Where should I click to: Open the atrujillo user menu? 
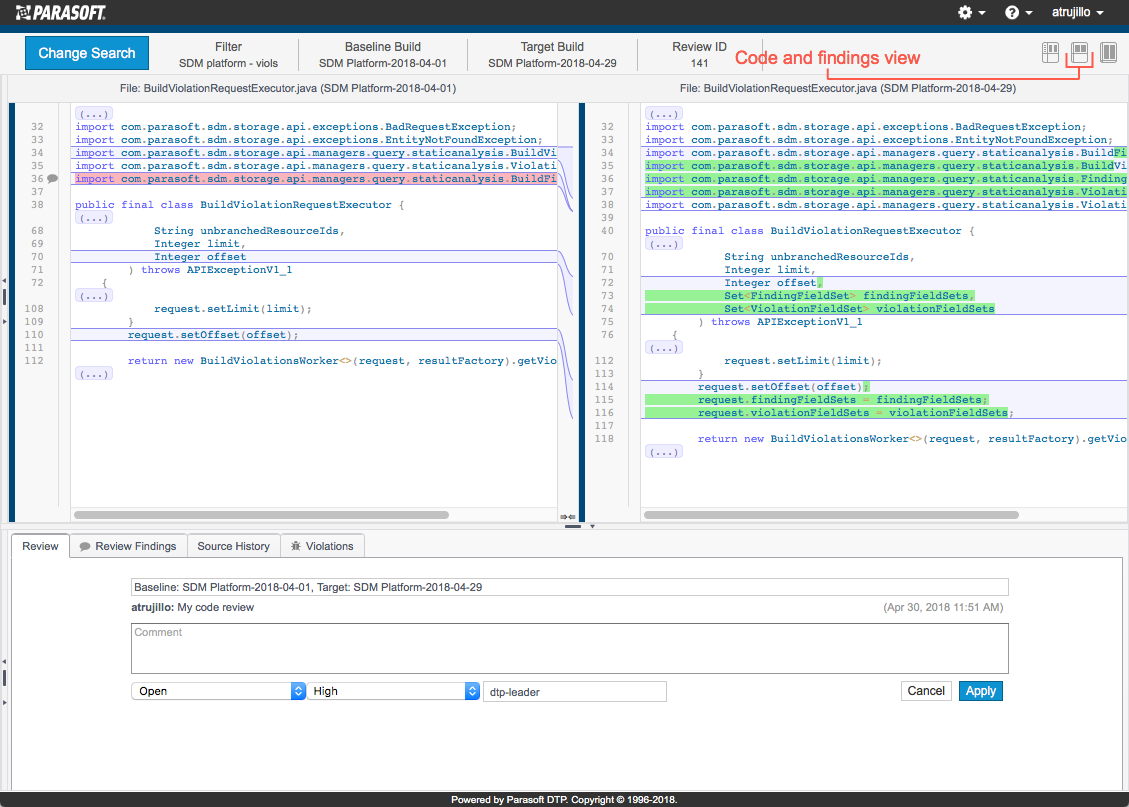point(1077,12)
